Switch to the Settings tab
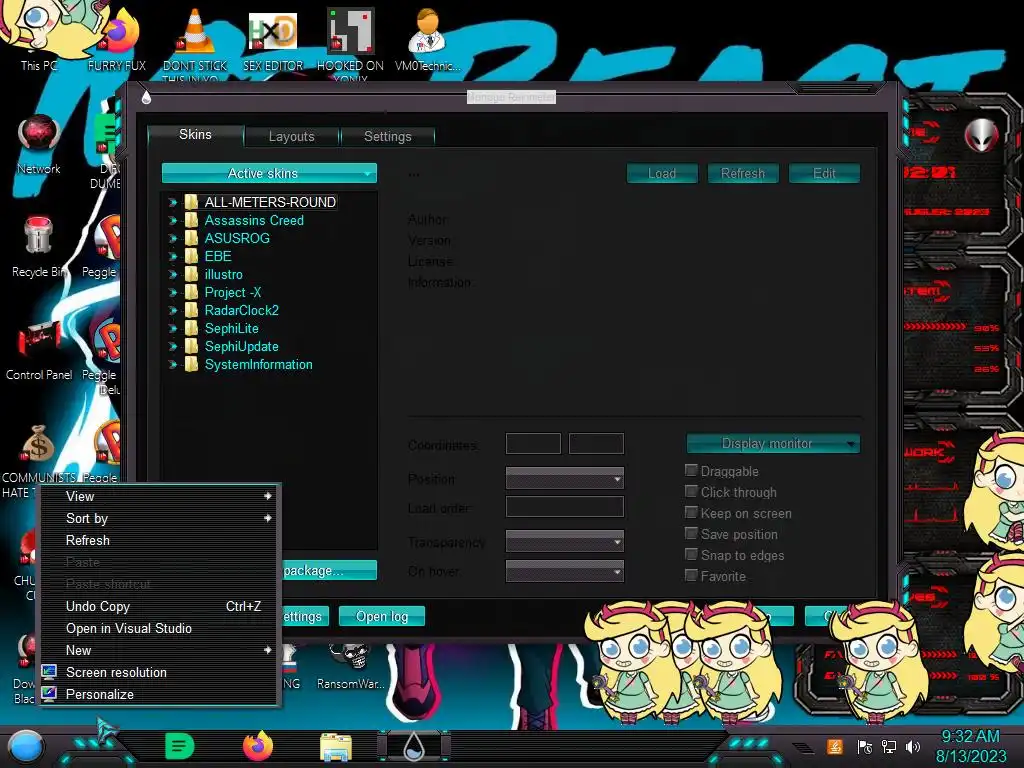1024x768 pixels. [x=387, y=136]
